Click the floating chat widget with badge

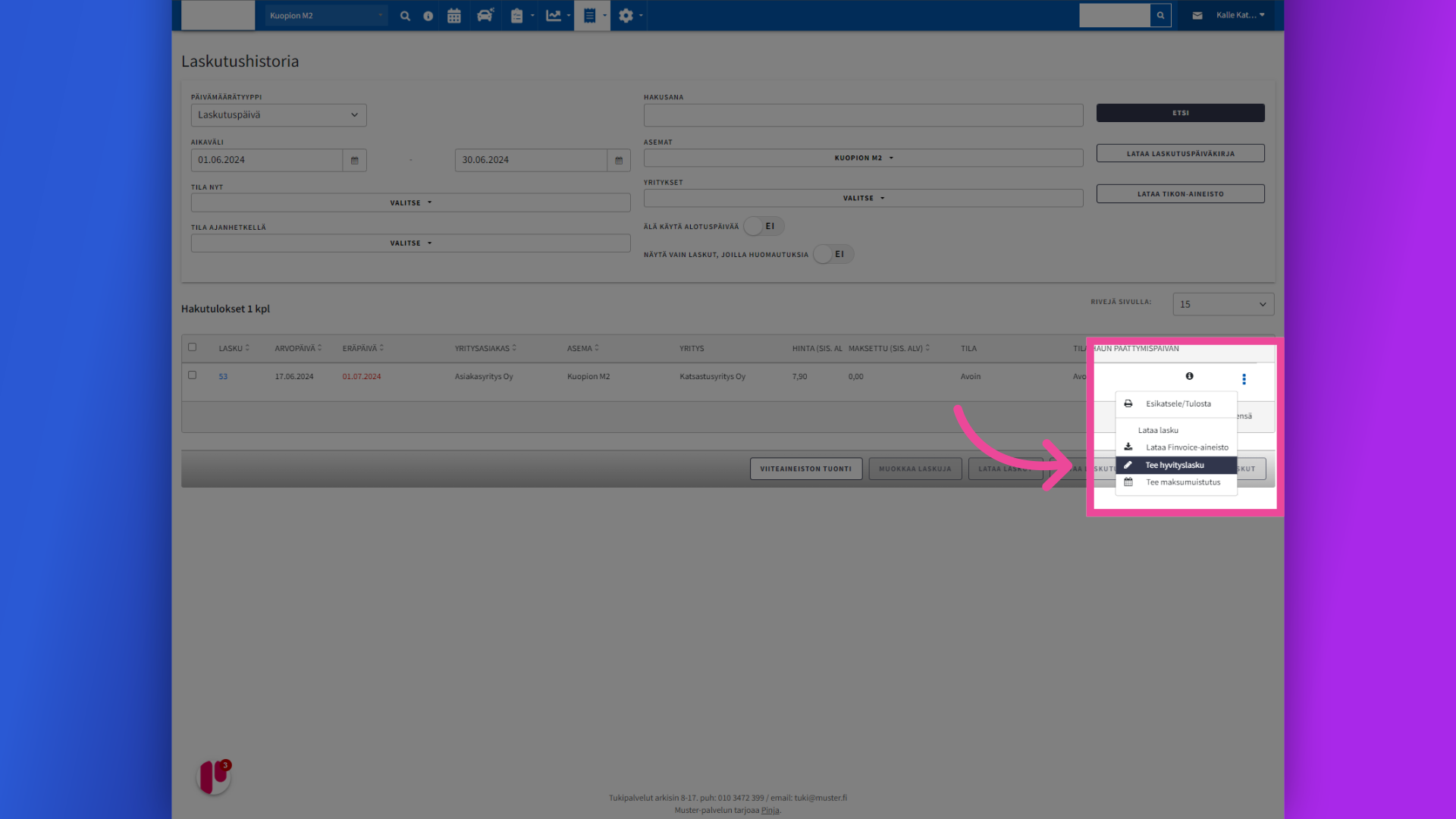coord(214,777)
